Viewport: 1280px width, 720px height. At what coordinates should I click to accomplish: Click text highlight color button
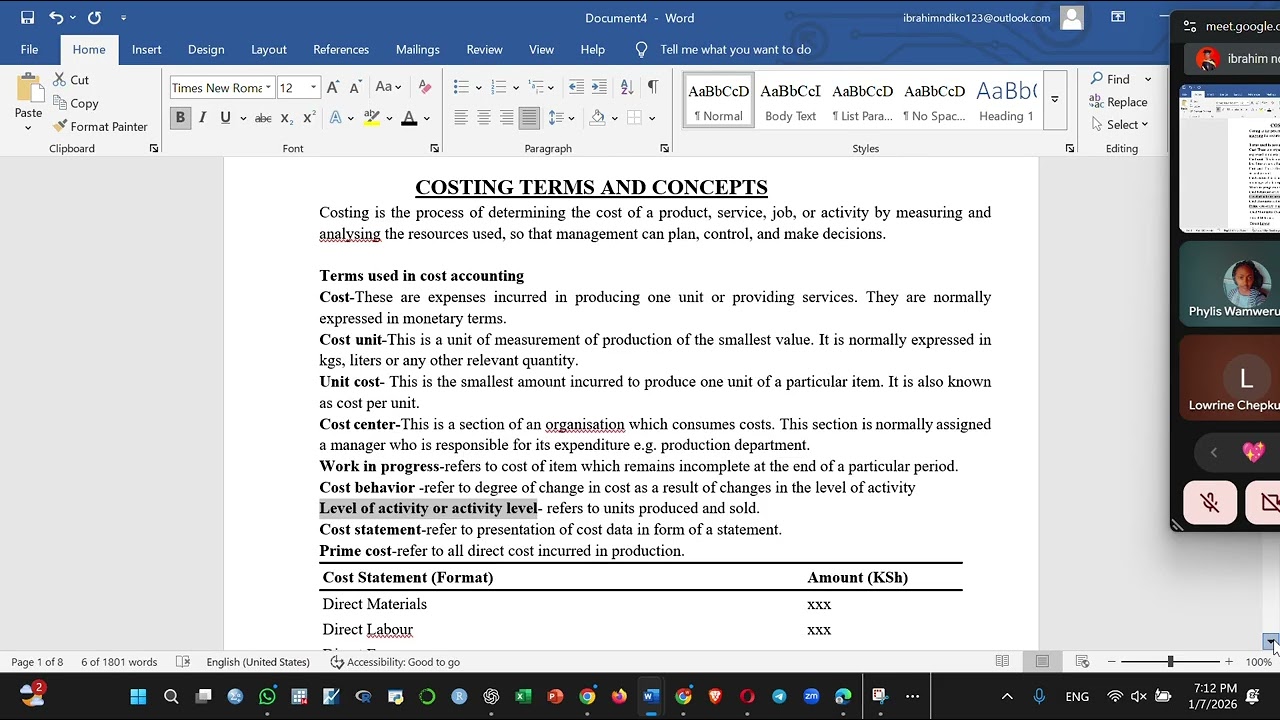click(x=372, y=118)
